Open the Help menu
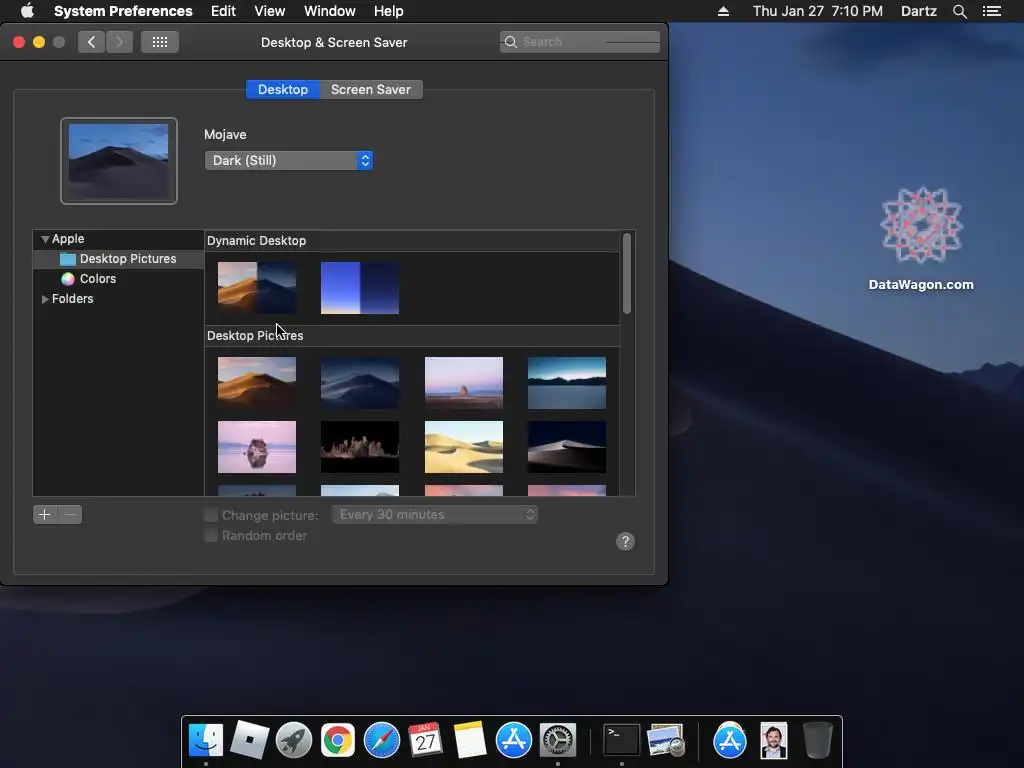The width and height of the screenshot is (1024, 768). [x=389, y=11]
